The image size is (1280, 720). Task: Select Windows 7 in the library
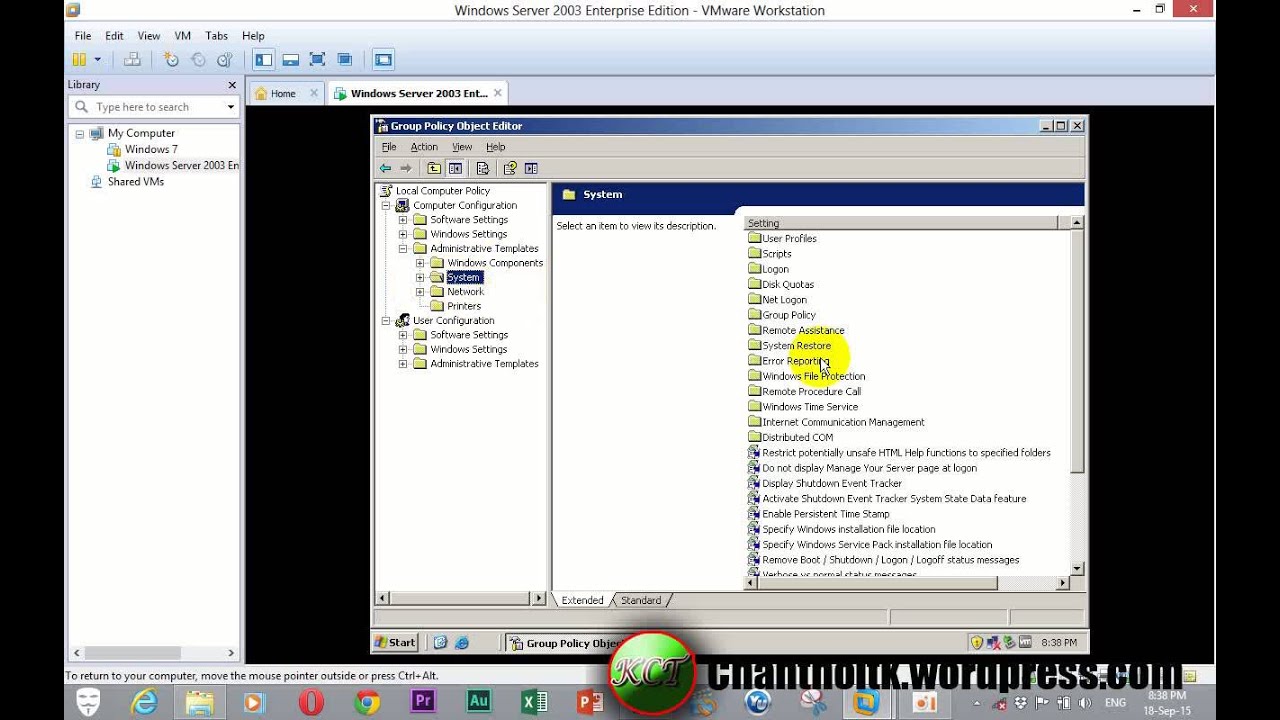[x=151, y=149]
